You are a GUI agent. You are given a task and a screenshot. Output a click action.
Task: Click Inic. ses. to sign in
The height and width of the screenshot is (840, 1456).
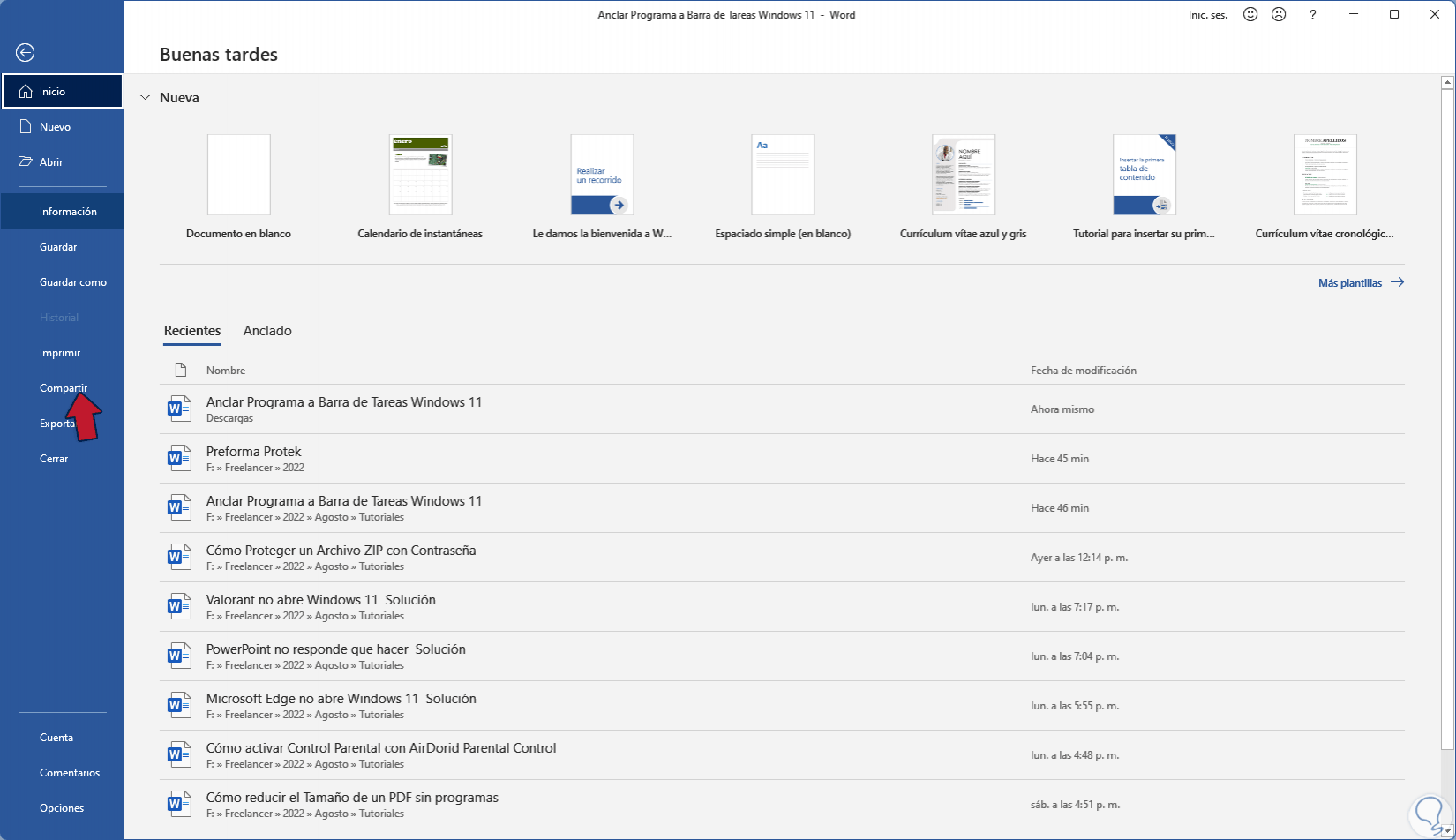click(1208, 15)
